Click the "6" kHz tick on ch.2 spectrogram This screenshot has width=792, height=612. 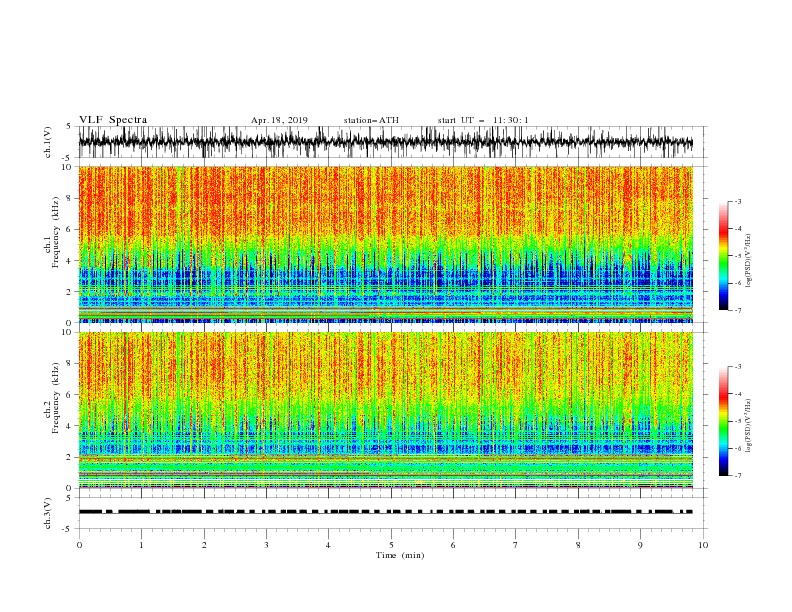click(x=70, y=395)
